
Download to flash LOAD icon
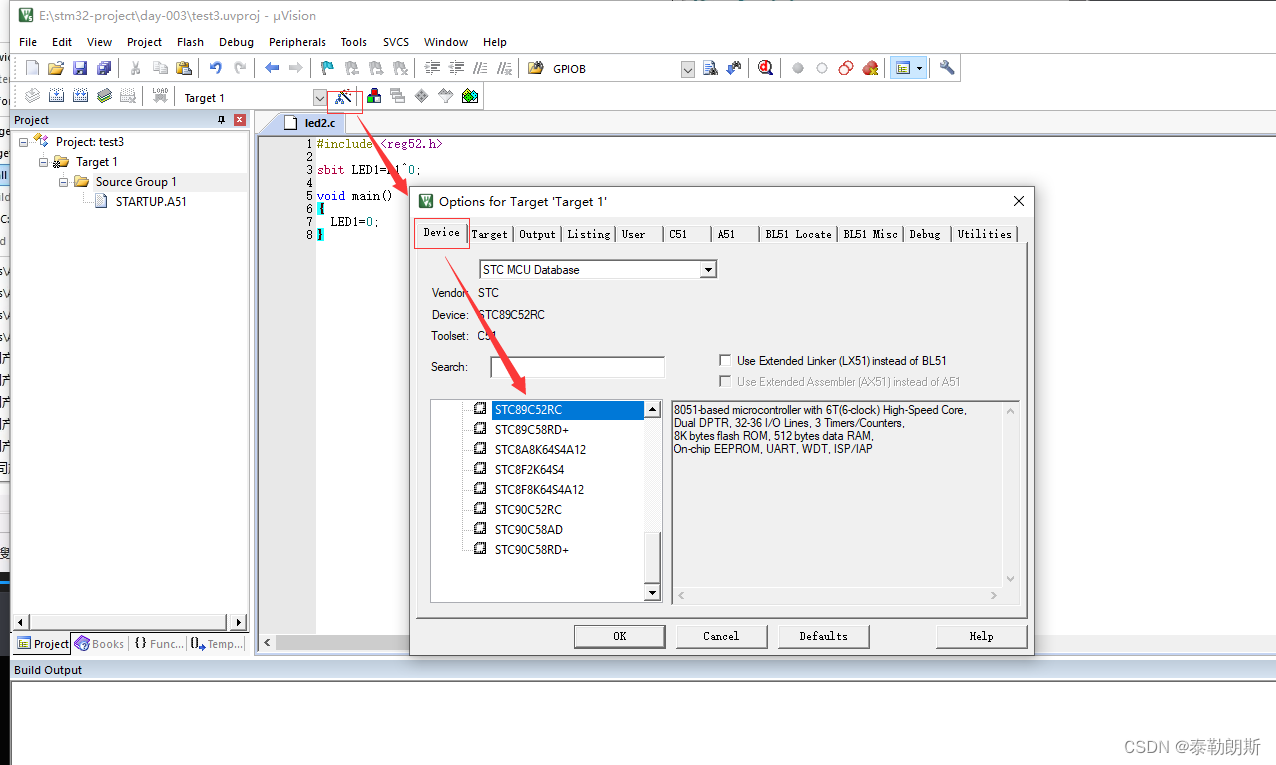160,96
